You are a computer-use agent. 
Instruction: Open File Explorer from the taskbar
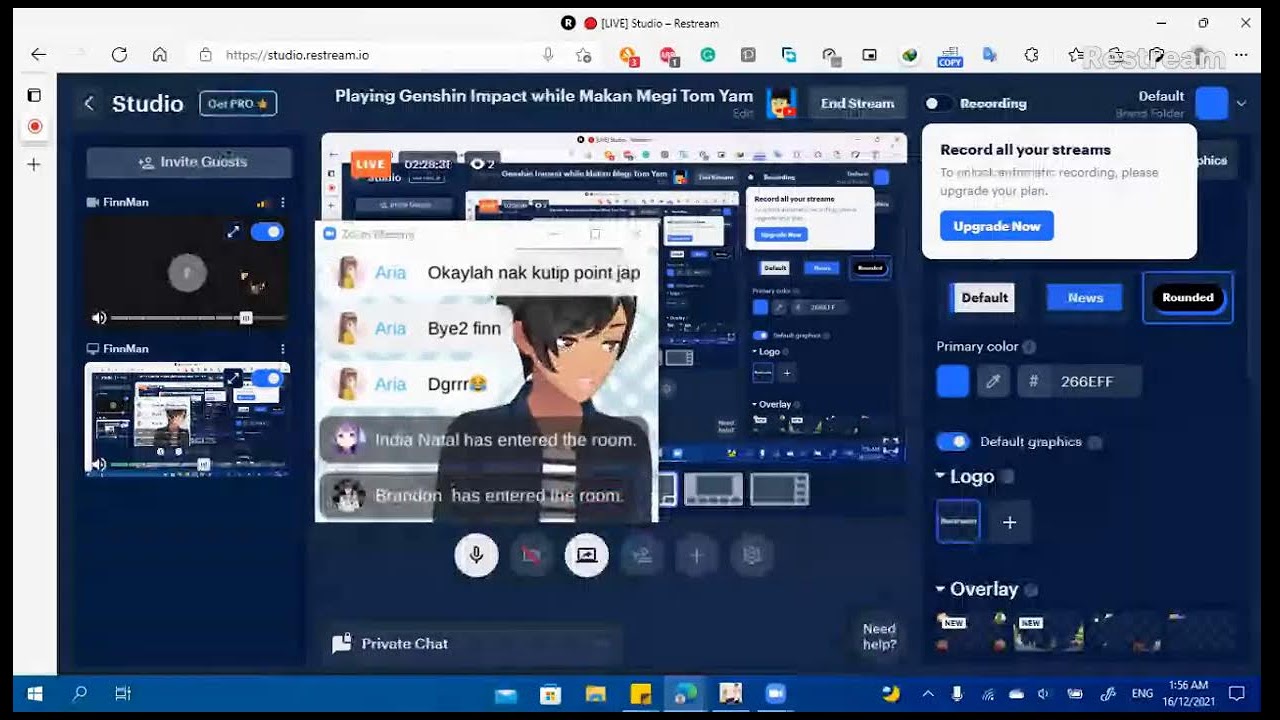pos(596,694)
